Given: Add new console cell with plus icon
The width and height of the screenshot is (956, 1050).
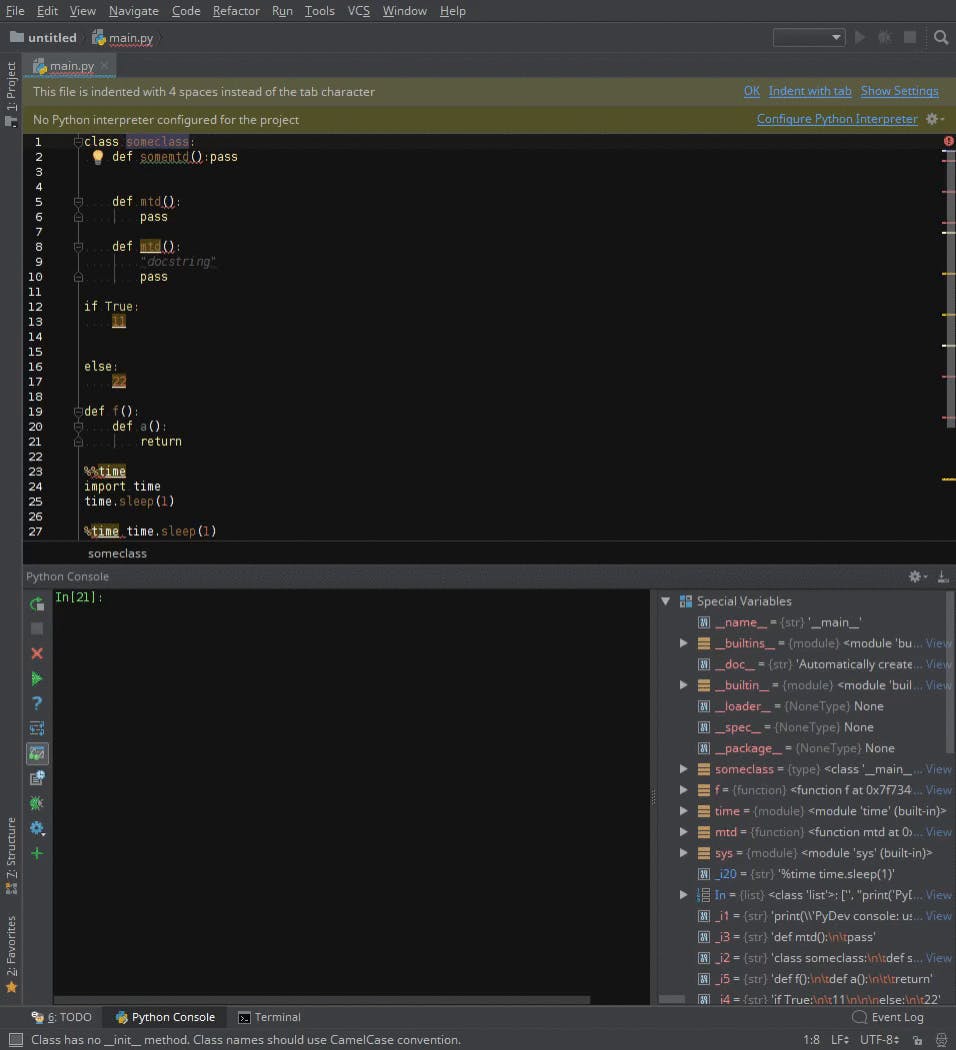Looking at the screenshot, I should (37, 853).
